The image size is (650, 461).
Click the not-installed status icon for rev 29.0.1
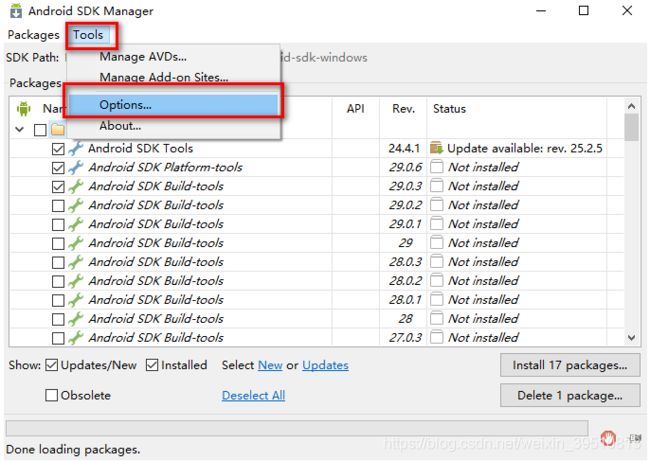(x=437, y=224)
